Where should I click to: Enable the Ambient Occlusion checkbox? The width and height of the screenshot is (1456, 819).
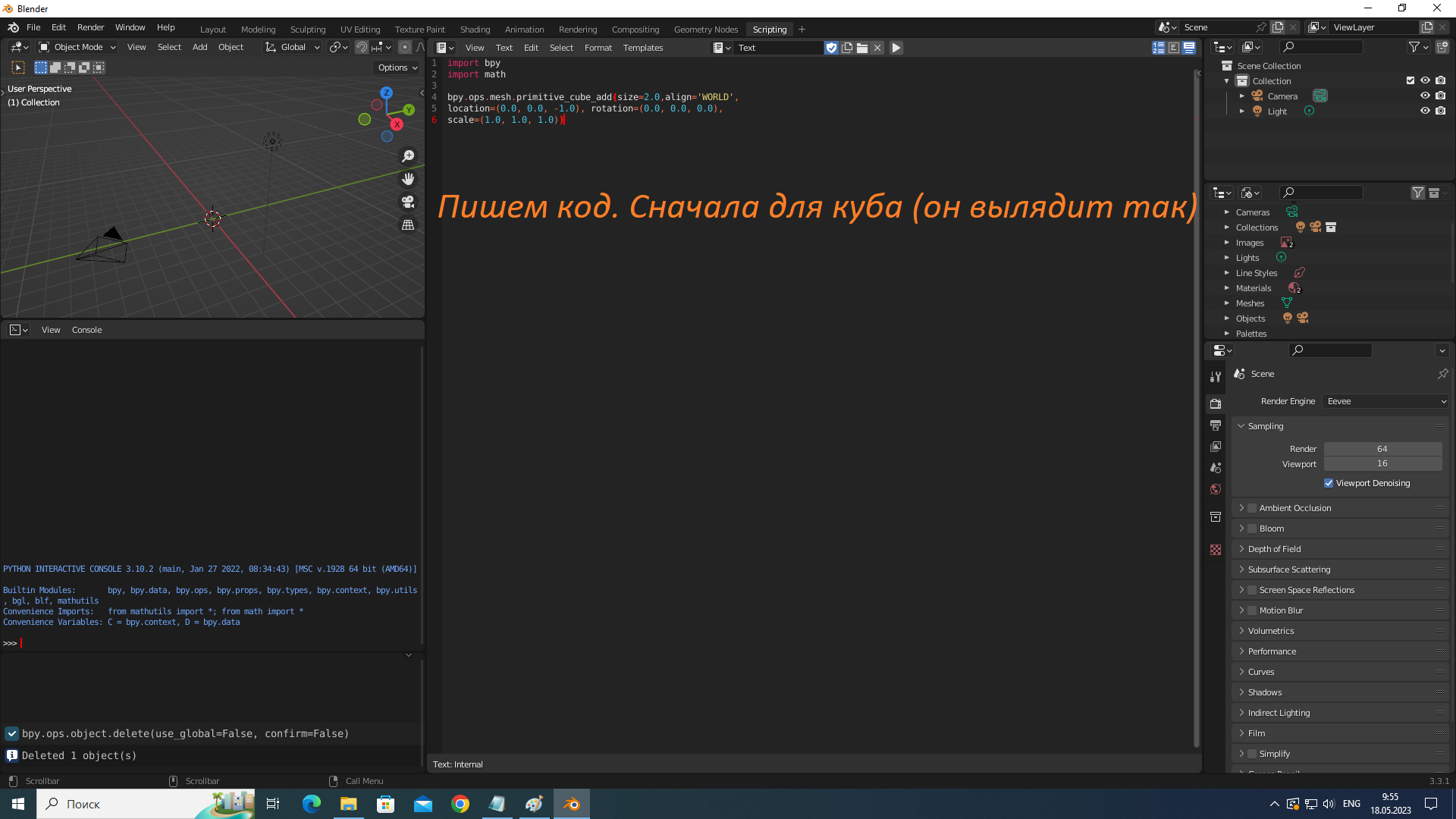point(1252,508)
